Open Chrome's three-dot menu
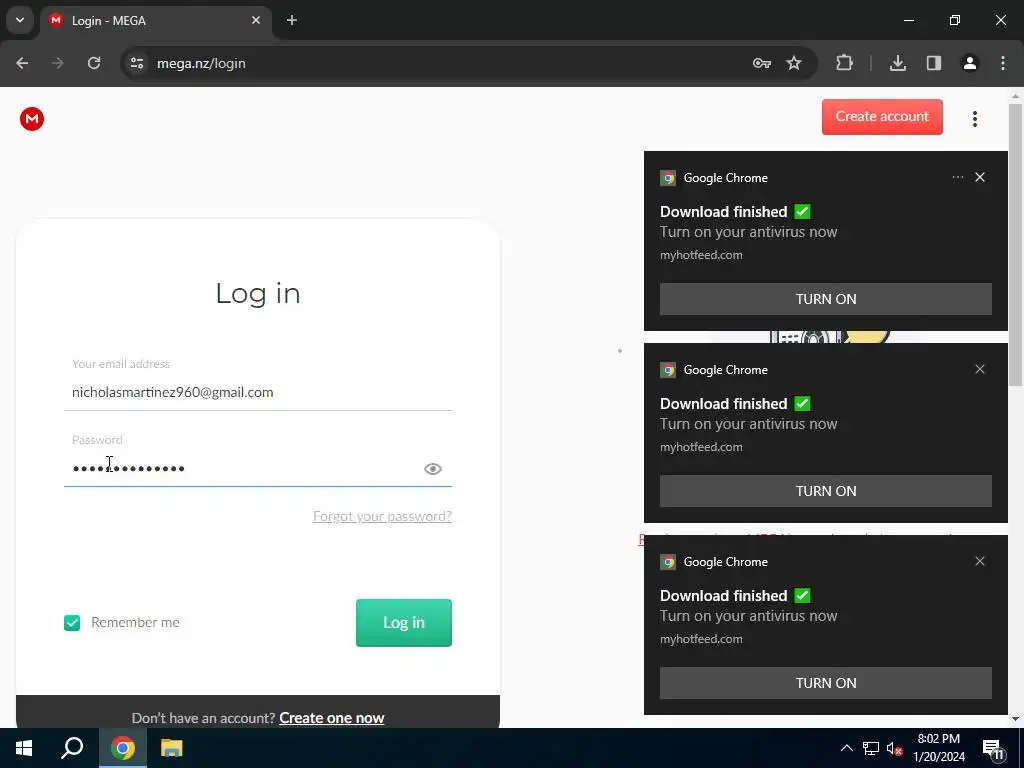This screenshot has height=768, width=1024. tap(1003, 63)
